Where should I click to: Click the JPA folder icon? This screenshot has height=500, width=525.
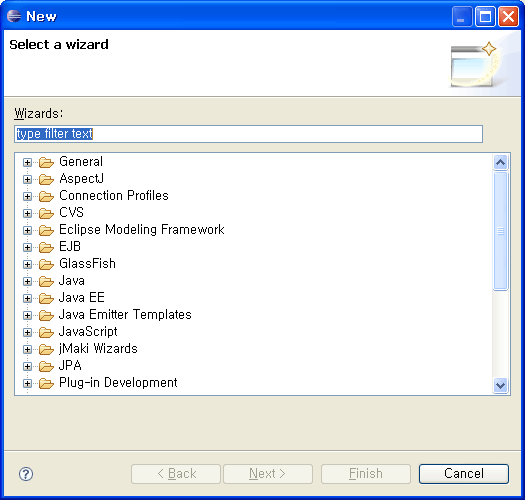pyautogui.click(x=46, y=366)
